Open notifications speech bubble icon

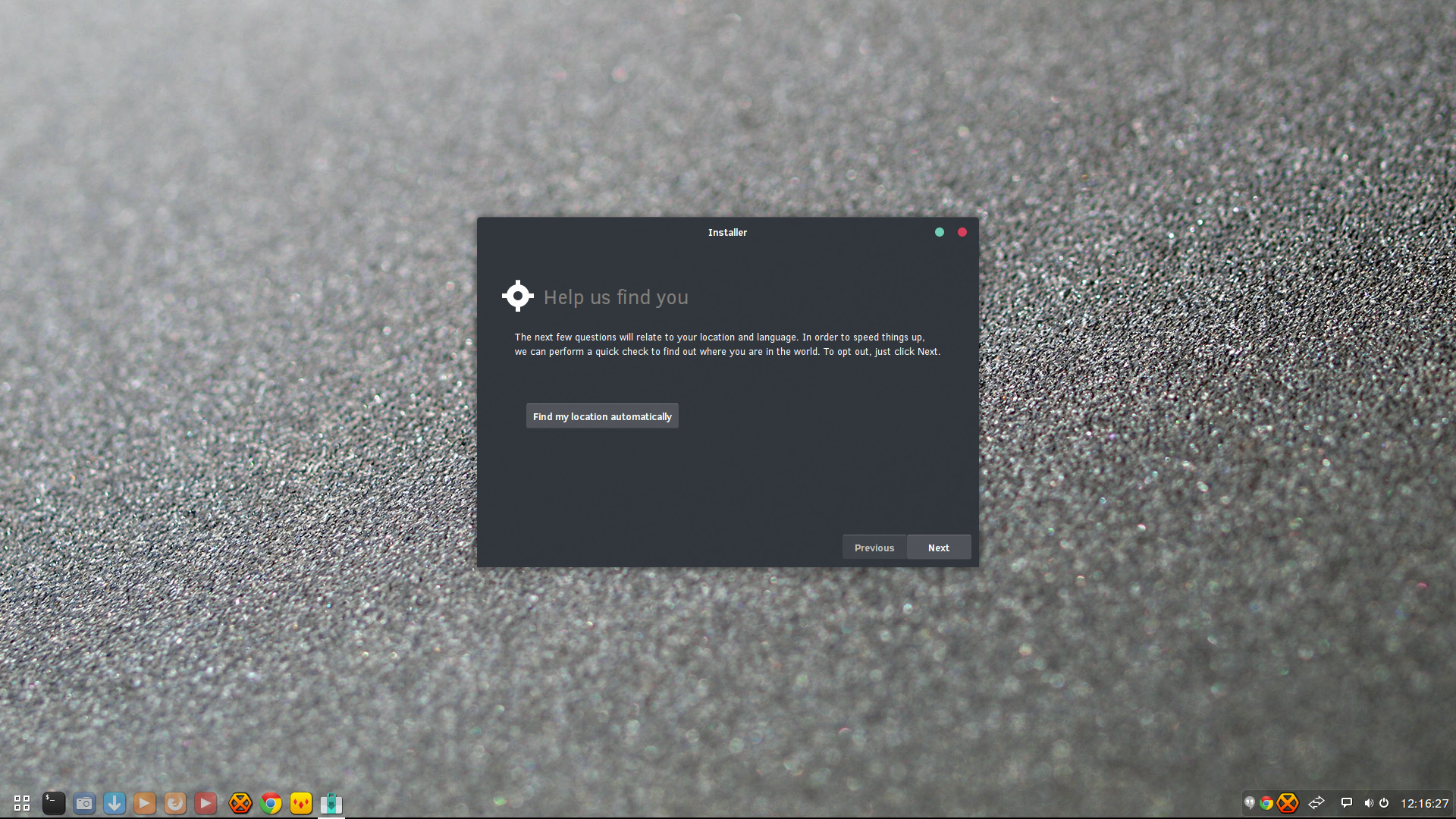(x=1347, y=803)
